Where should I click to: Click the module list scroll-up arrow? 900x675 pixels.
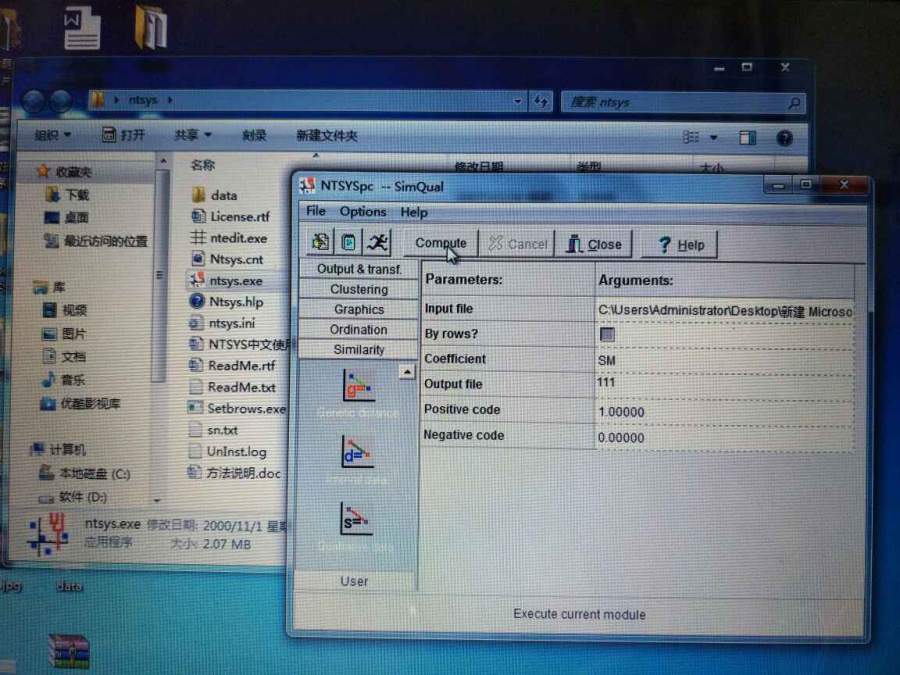[406, 372]
